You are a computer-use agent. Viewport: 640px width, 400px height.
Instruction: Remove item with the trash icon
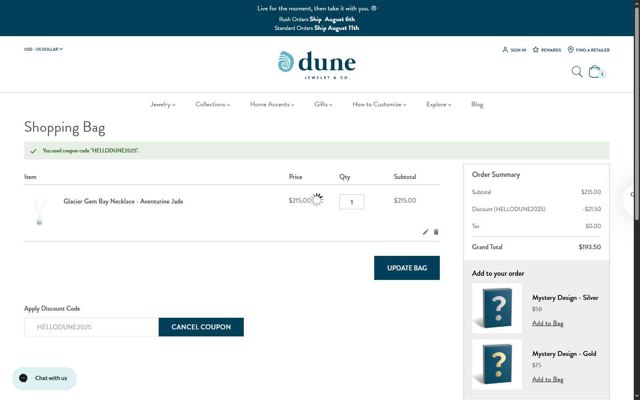pyautogui.click(x=436, y=232)
